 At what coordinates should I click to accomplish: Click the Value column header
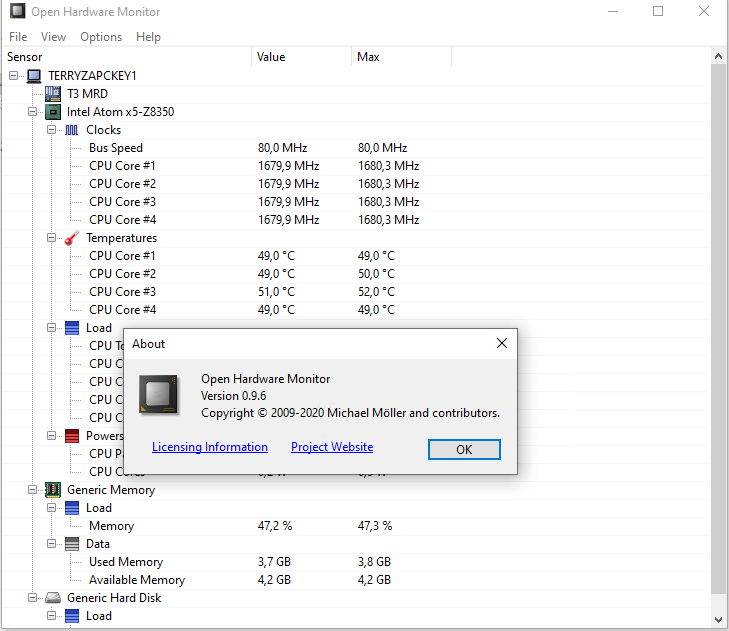point(301,57)
